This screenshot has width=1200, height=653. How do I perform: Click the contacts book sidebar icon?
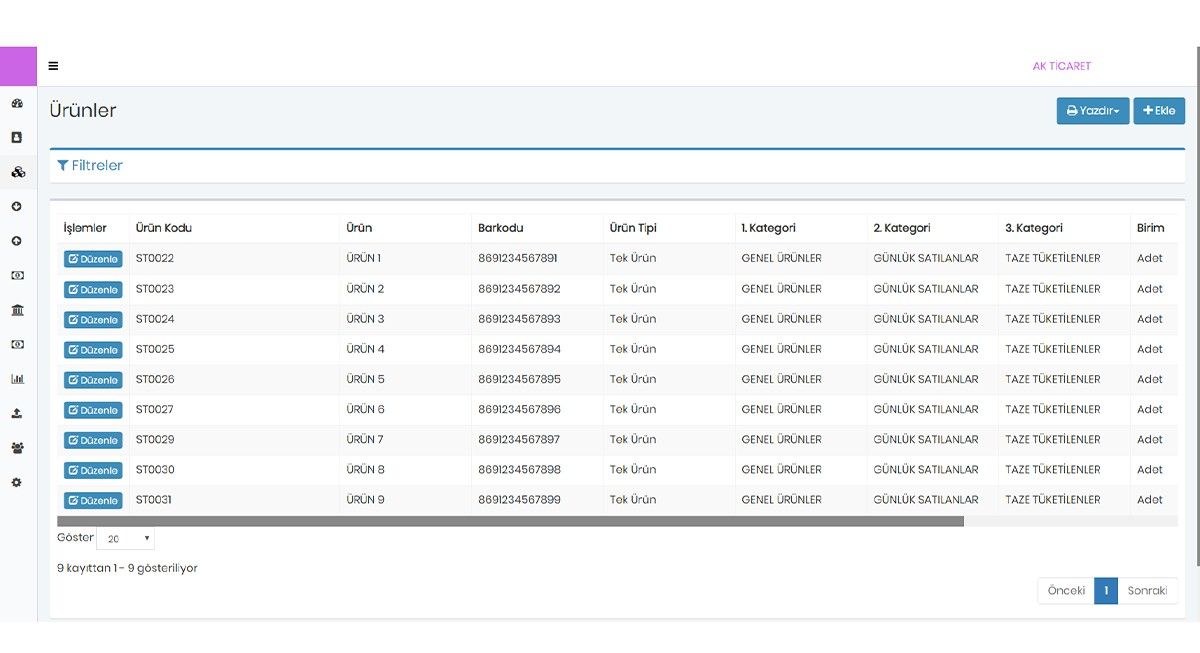tap(17, 138)
